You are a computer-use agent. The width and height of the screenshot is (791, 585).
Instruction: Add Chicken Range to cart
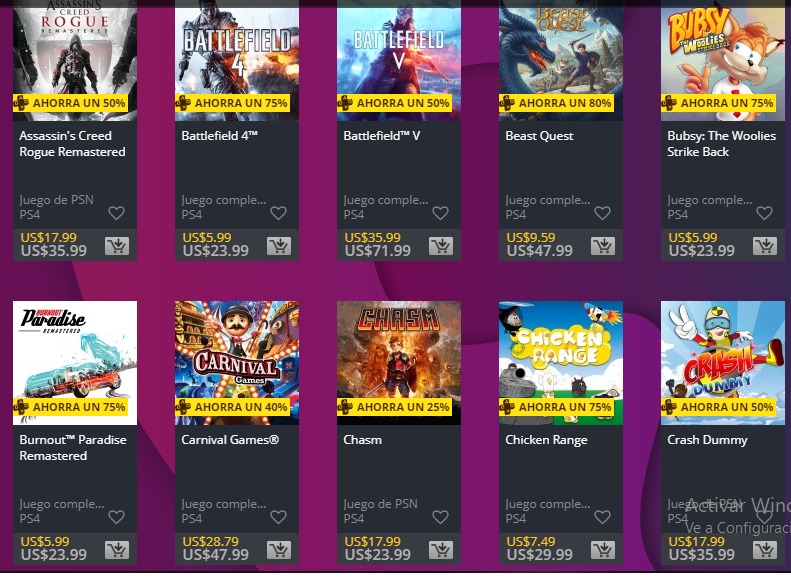point(602,550)
